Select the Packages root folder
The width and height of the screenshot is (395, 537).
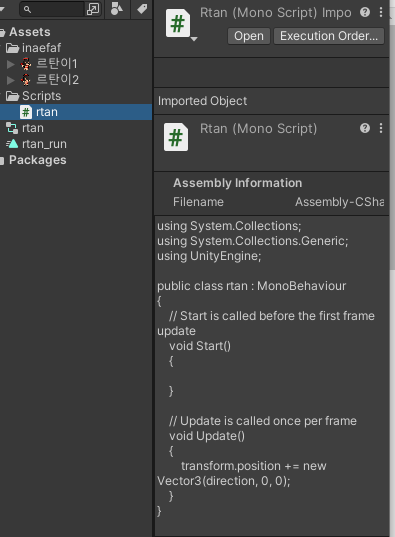(38, 160)
